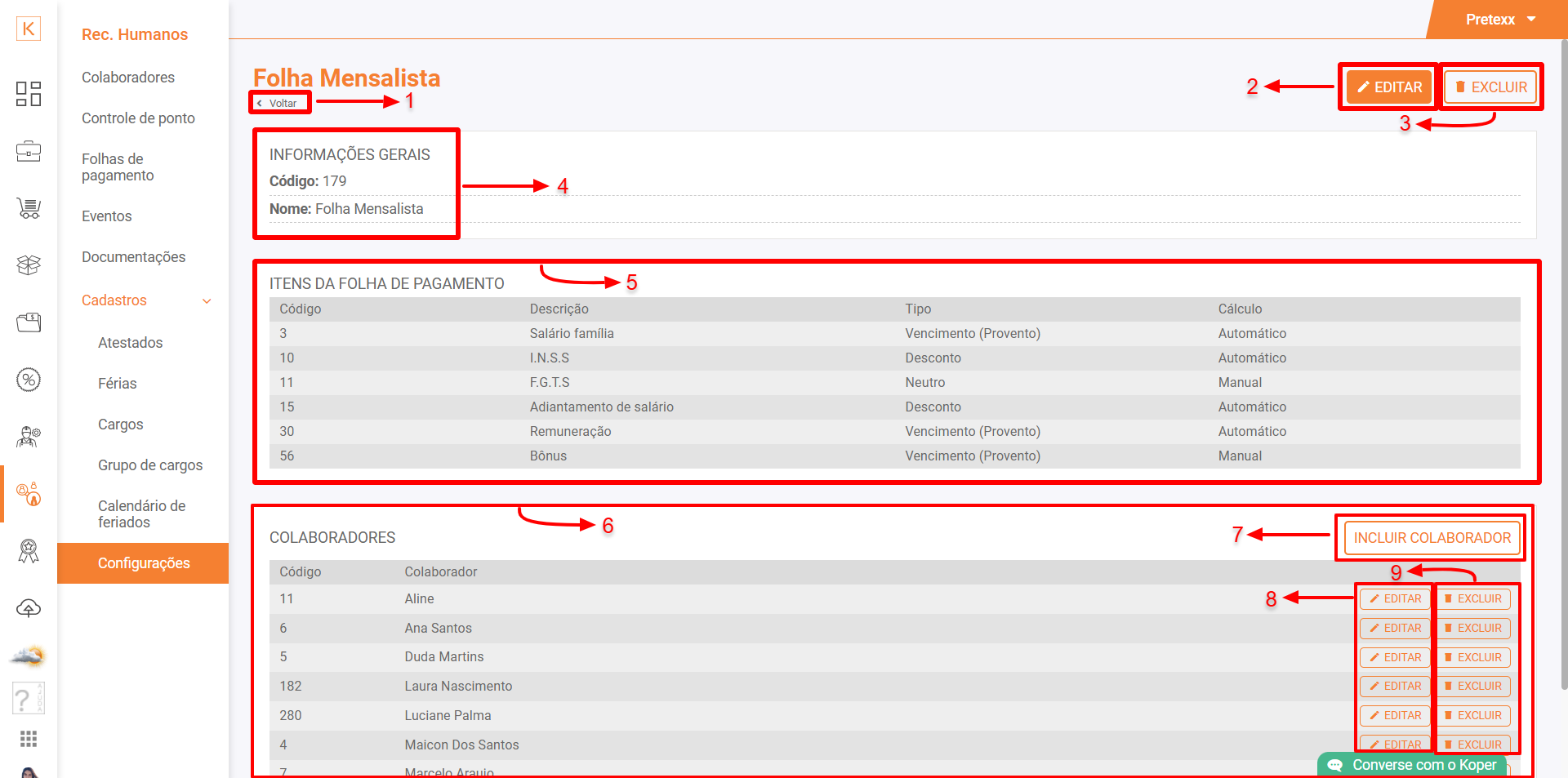1568x778 pixels.
Task: Click the award ribbon icon
Action: tap(29, 551)
